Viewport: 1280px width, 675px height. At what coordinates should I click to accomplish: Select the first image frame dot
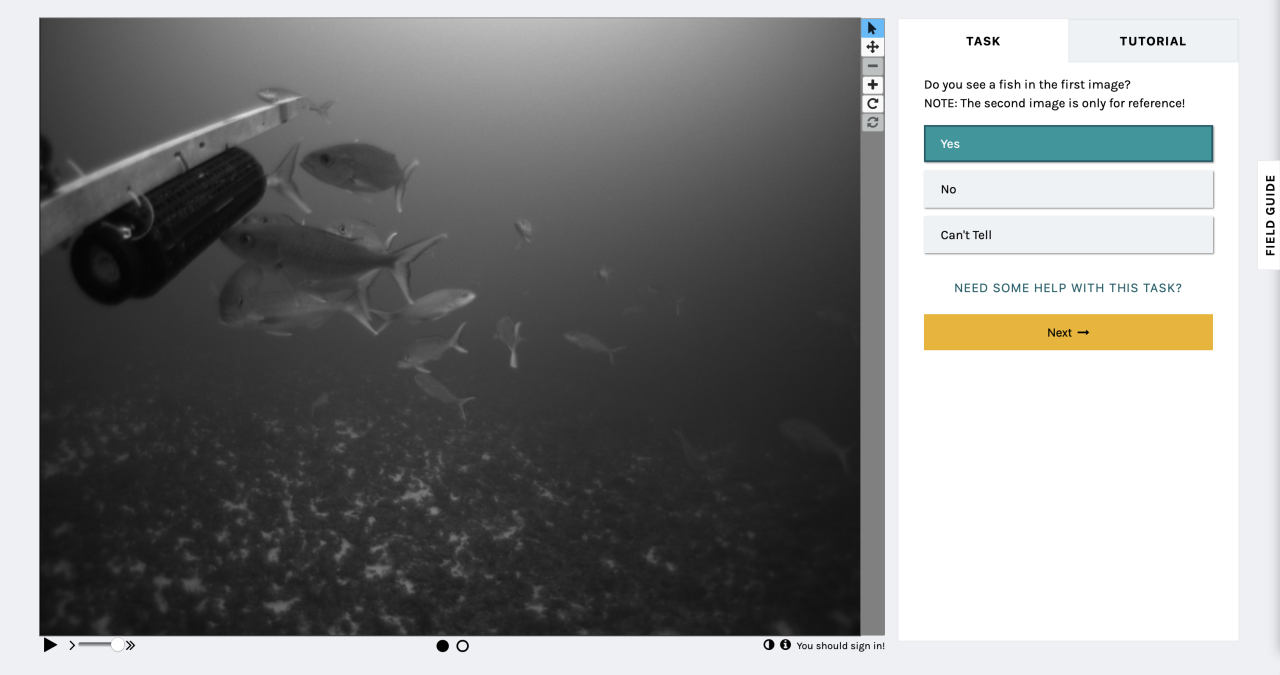click(442, 646)
